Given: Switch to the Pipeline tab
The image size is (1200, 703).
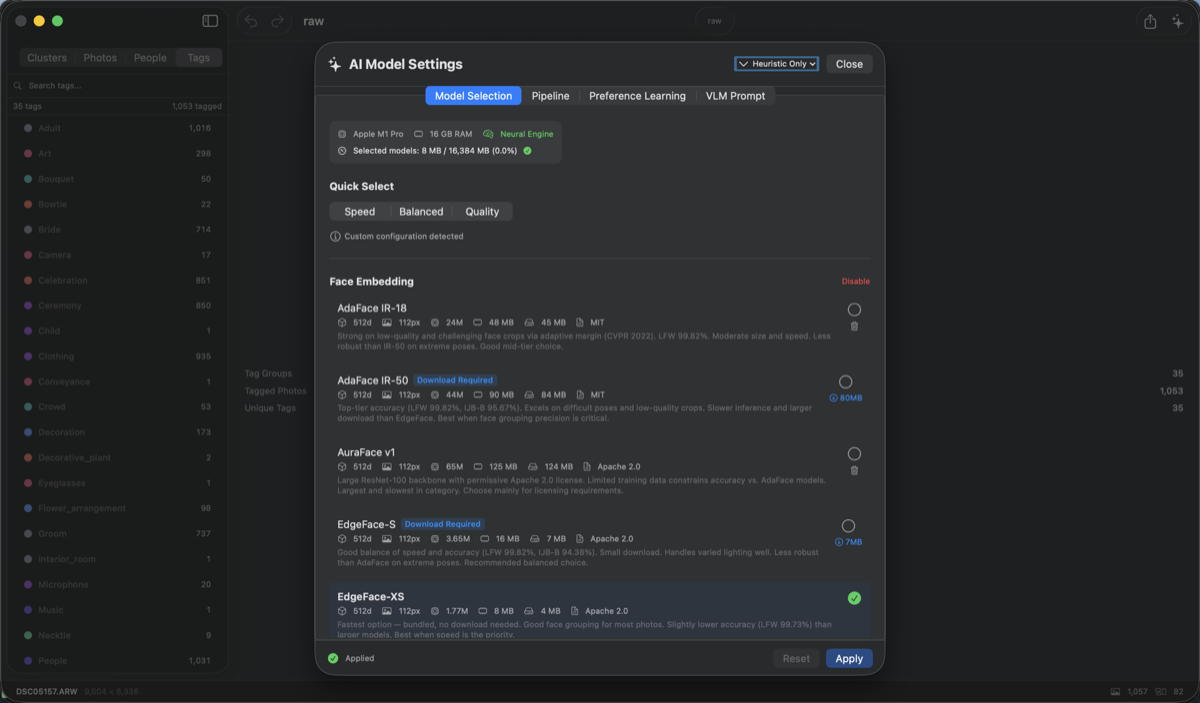Looking at the screenshot, I should point(550,96).
